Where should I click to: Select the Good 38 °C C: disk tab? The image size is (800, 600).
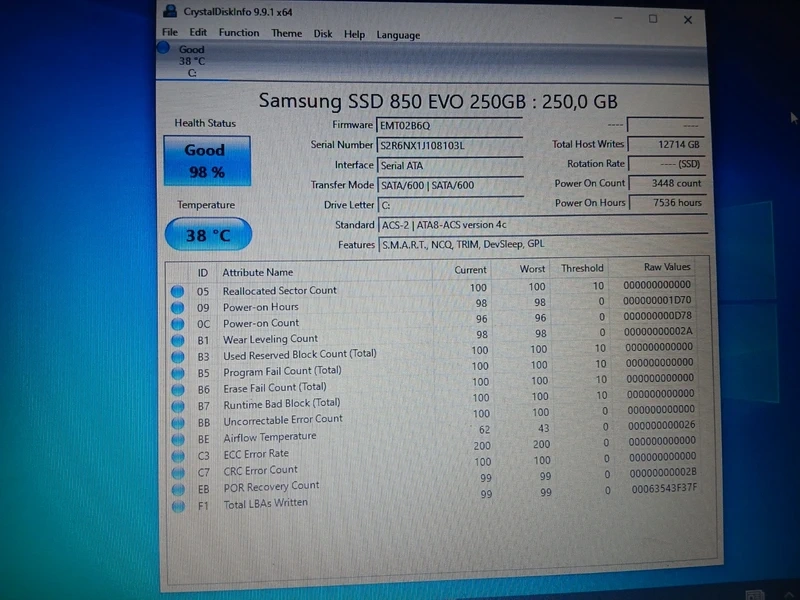tap(192, 61)
